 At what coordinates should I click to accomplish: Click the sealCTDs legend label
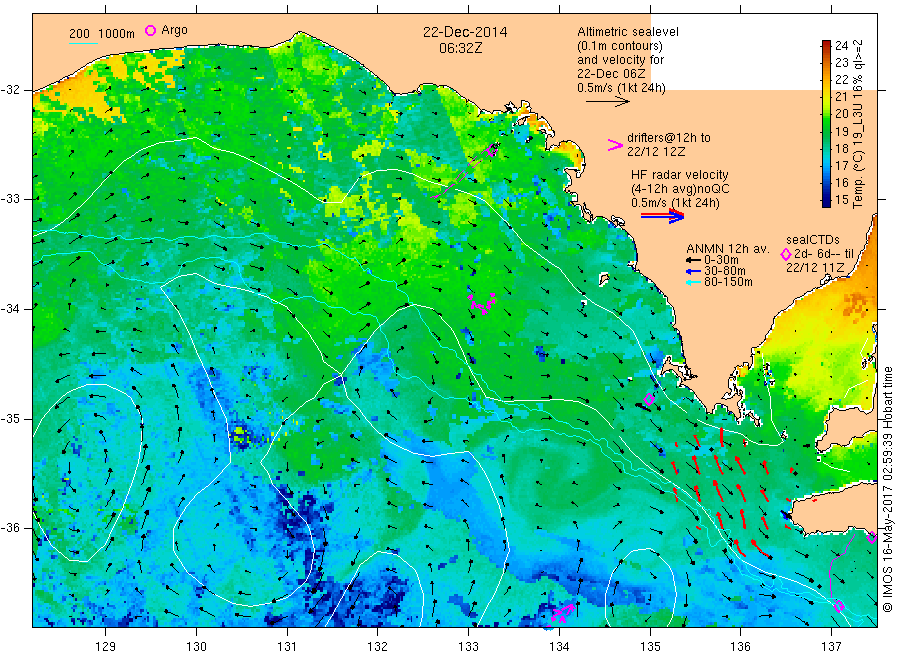(x=812, y=240)
